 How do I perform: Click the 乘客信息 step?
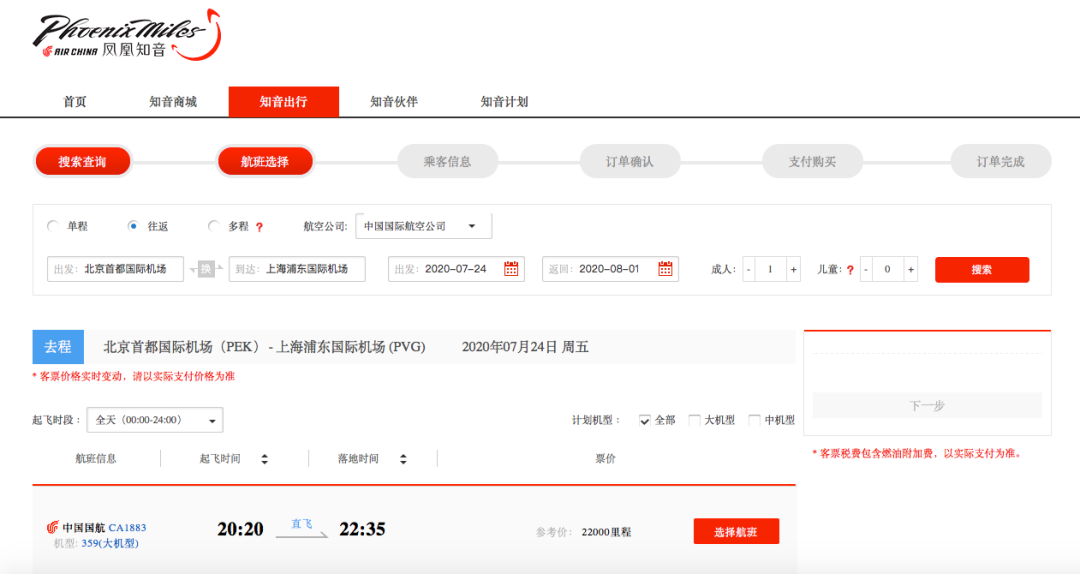[x=448, y=162]
